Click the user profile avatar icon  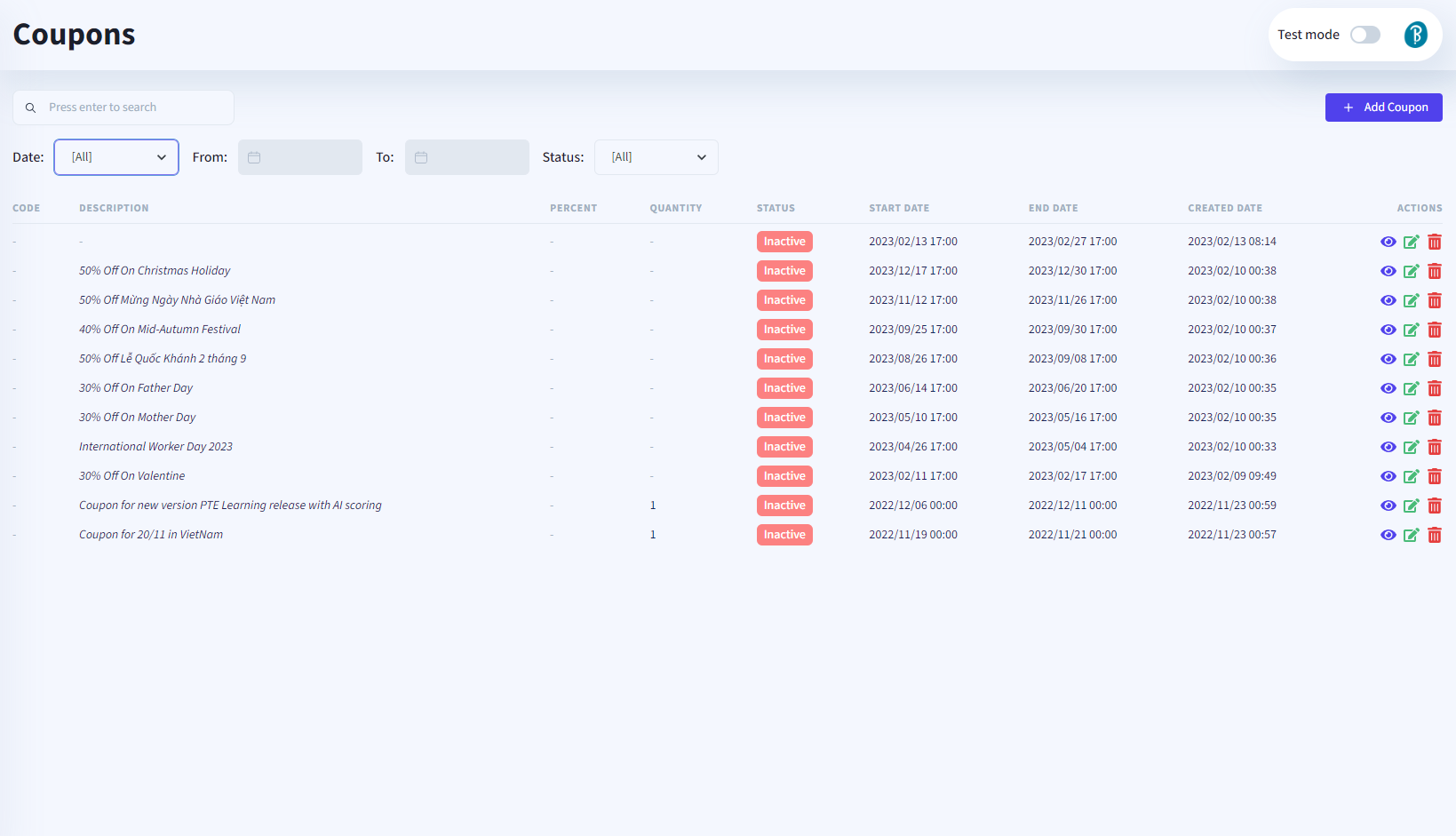pyautogui.click(x=1415, y=35)
